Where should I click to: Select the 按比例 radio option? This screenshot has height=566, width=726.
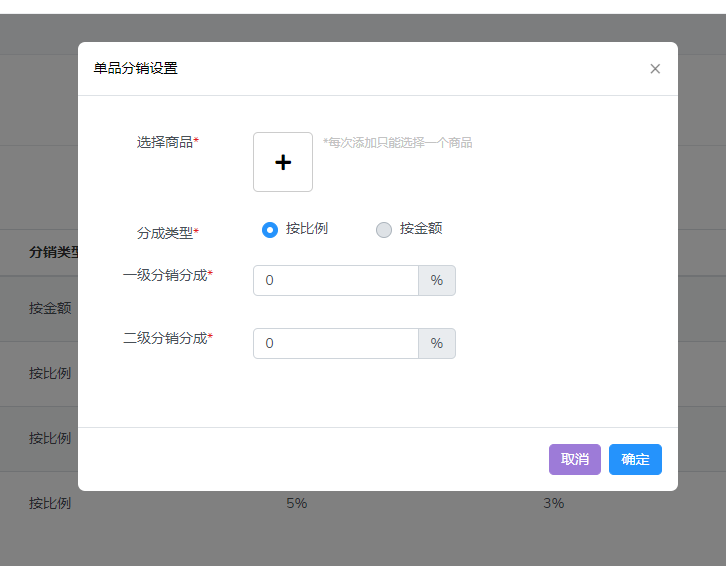270,230
